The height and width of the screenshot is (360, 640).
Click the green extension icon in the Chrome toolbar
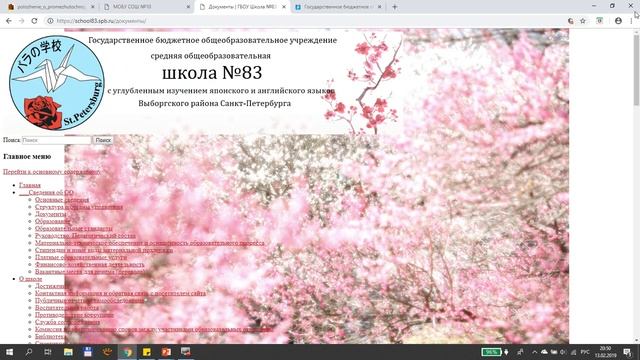(599, 21)
